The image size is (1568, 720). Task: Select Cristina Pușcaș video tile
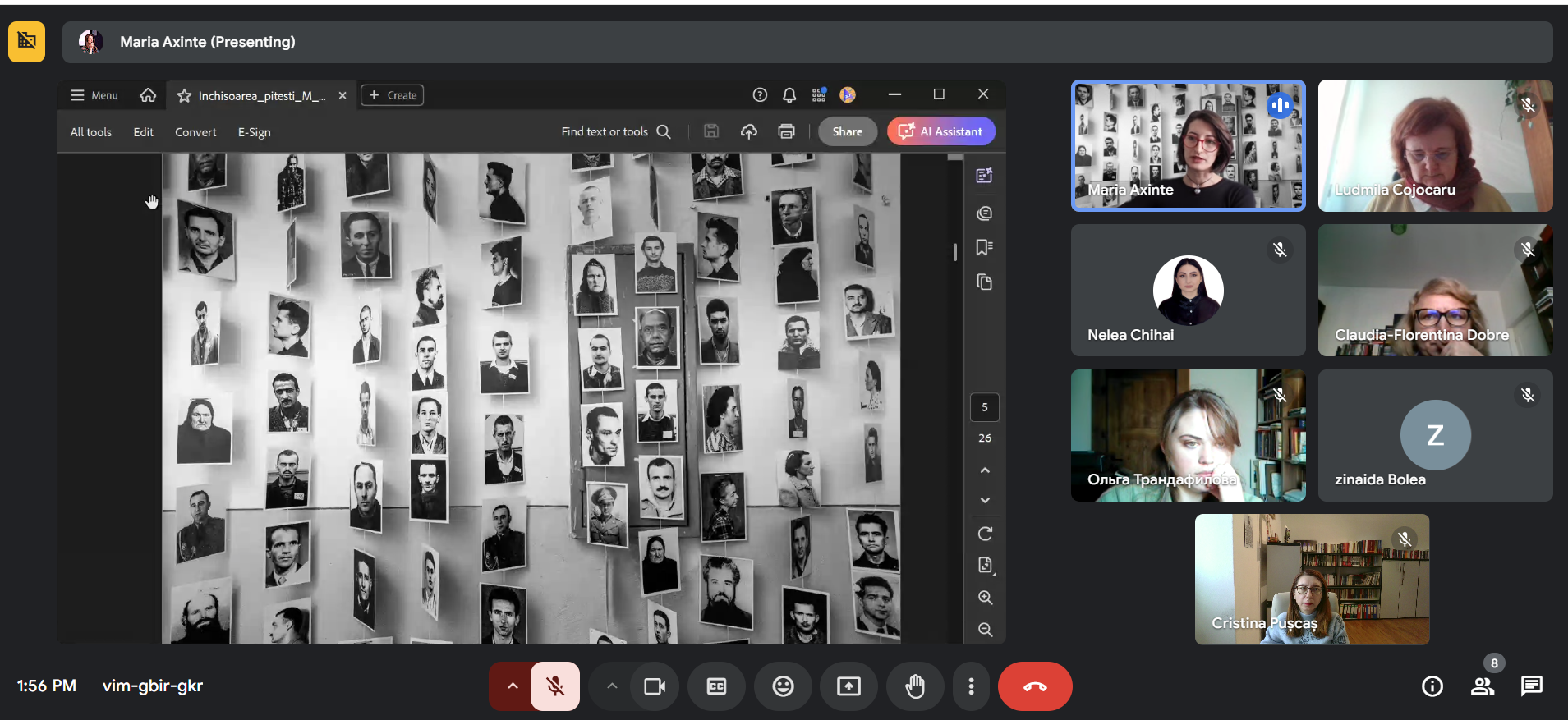(x=1312, y=580)
